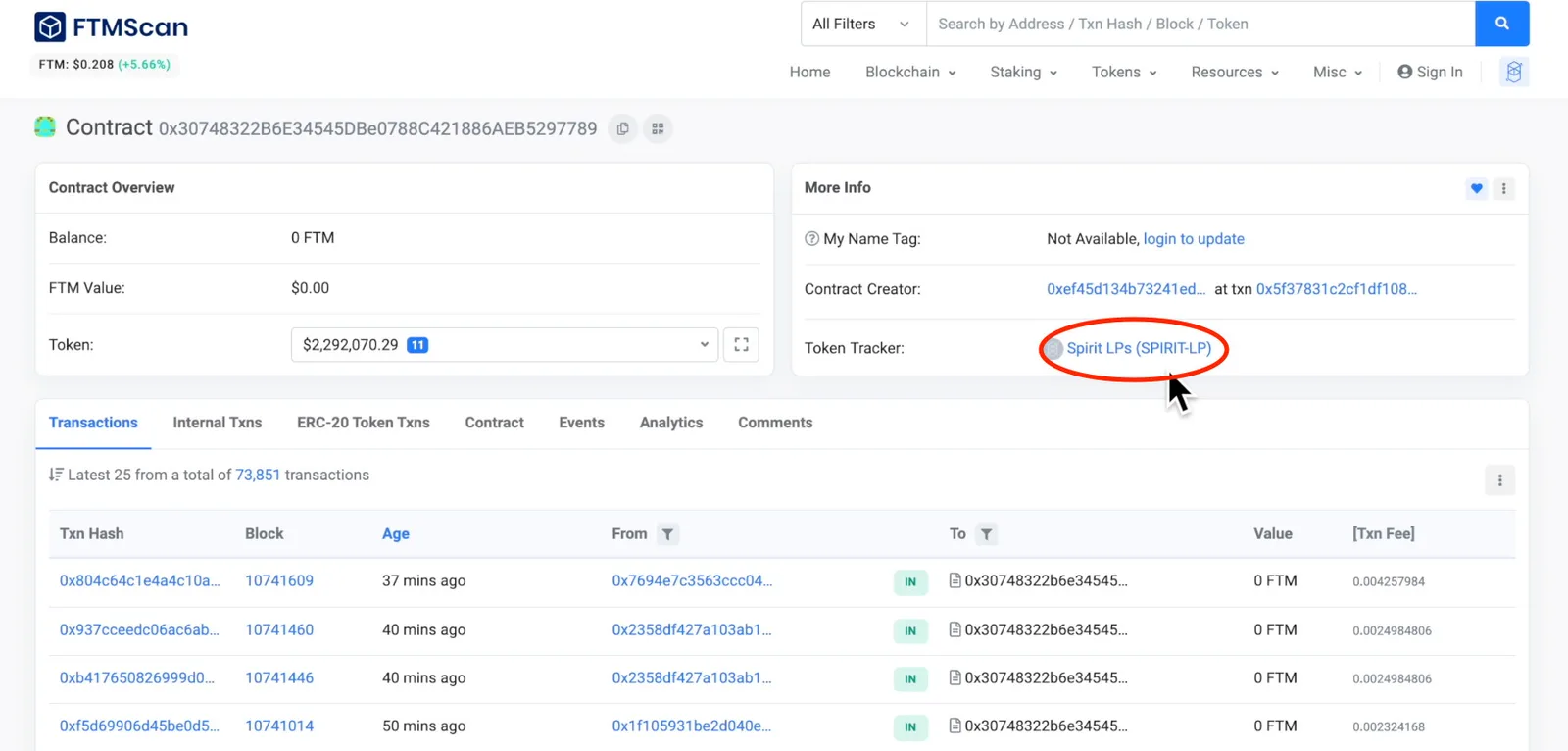1568x751 pixels.
Task: Open block 10741609
Action: tap(279, 580)
